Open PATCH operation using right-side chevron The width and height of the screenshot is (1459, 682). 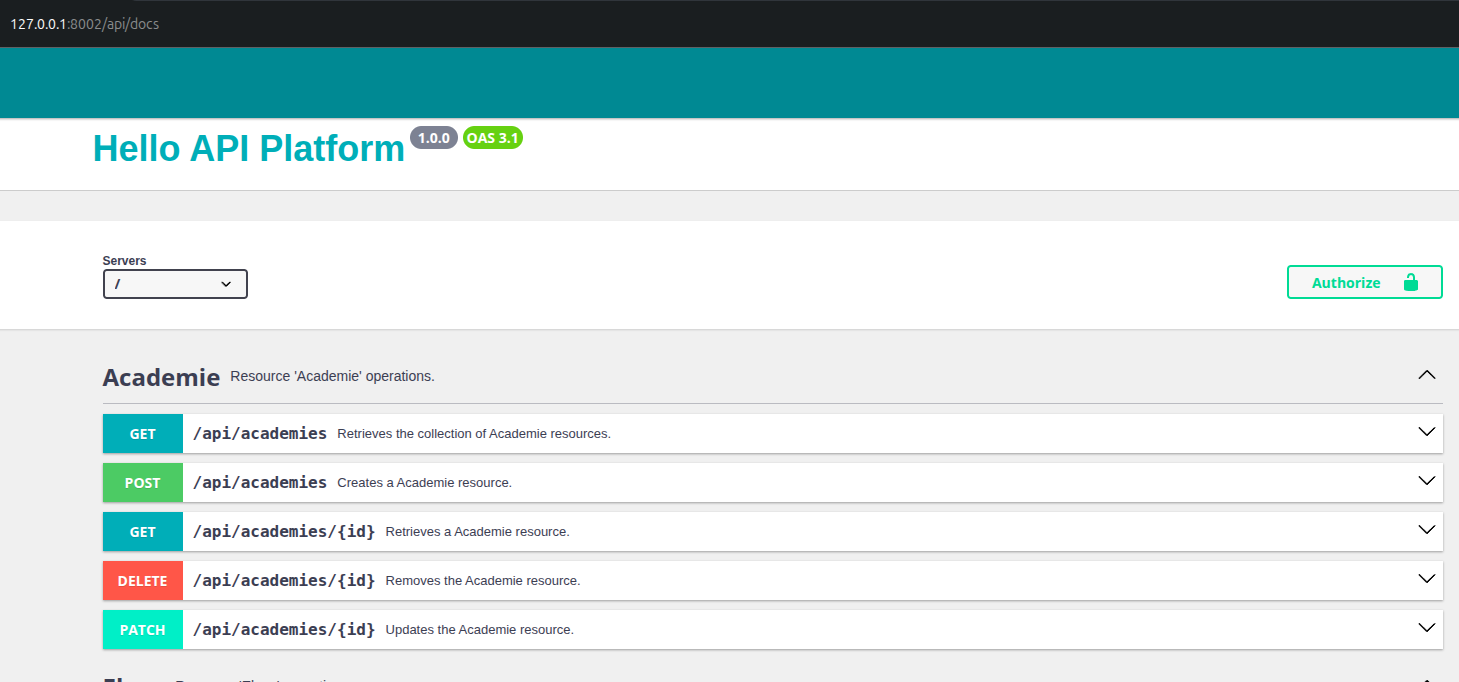point(1427,628)
